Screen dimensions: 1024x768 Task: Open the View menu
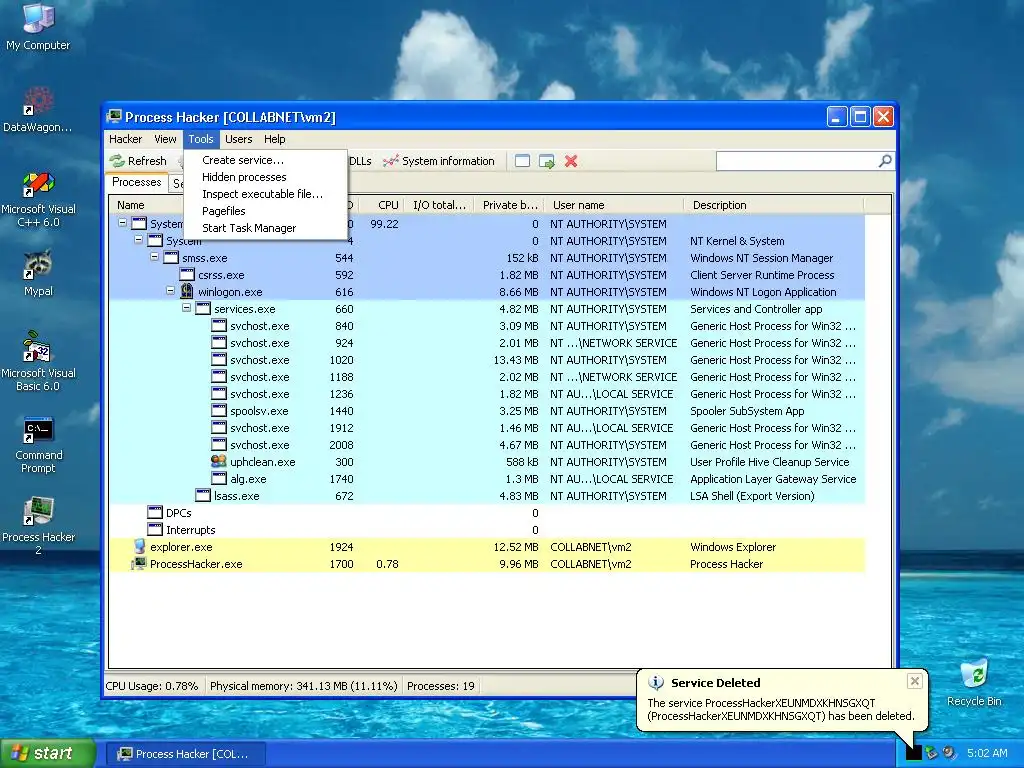(165, 139)
